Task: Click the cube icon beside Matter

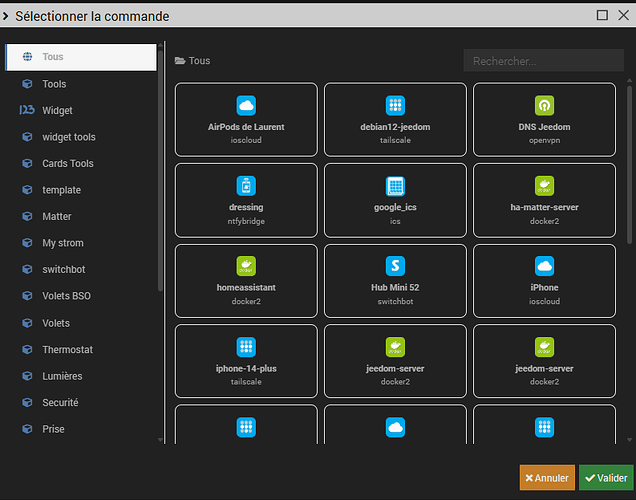Action: (x=27, y=217)
